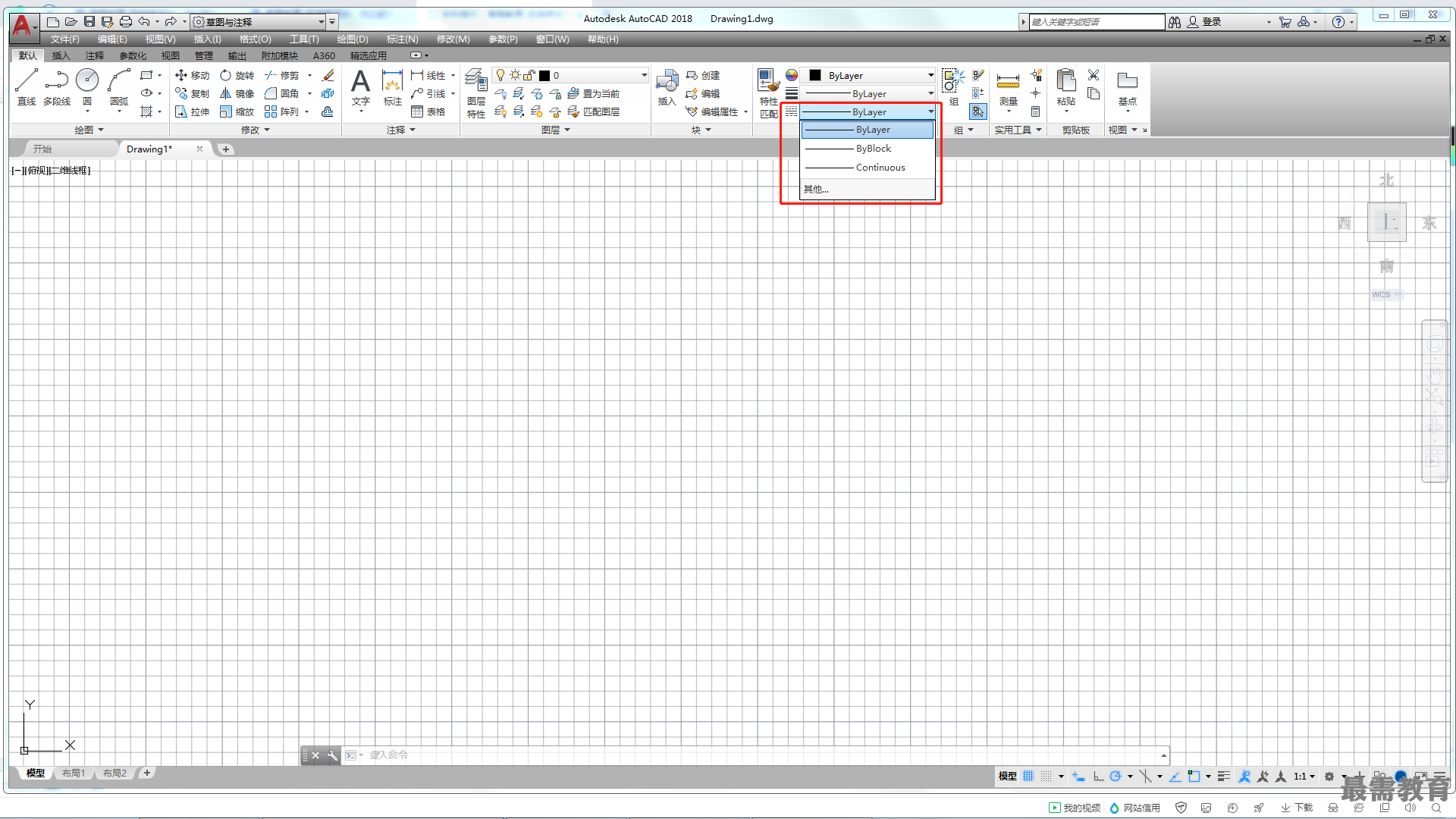Toggle annotation visibility in status bar

[1244, 776]
